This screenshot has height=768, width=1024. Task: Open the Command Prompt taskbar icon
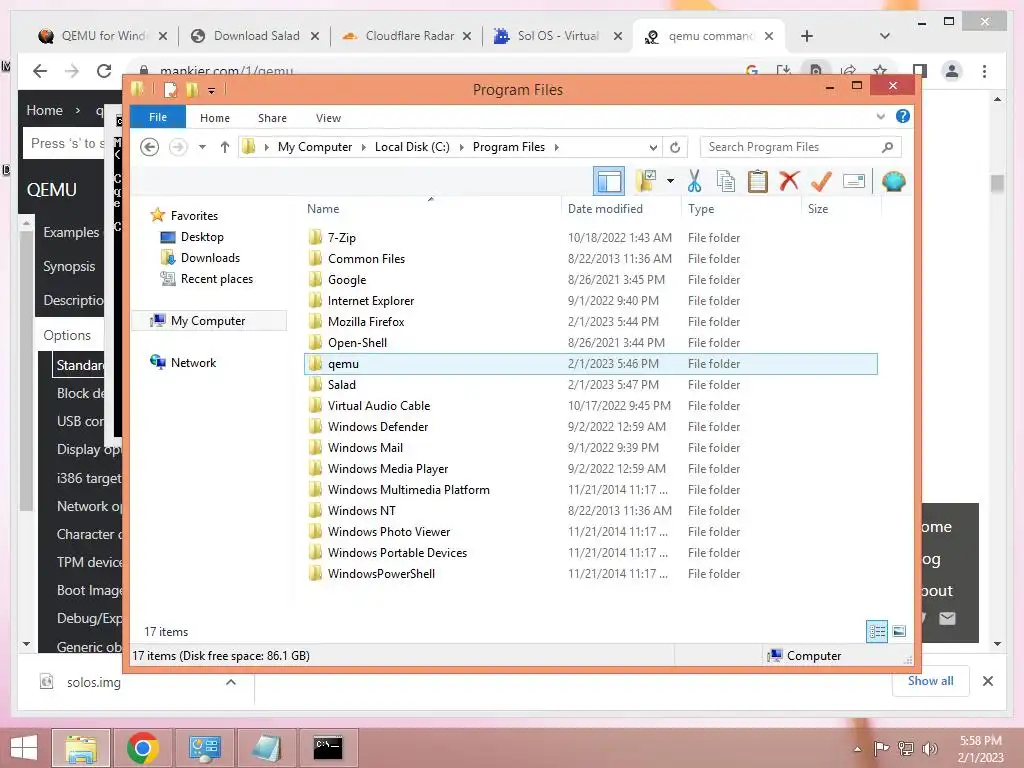[328, 748]
